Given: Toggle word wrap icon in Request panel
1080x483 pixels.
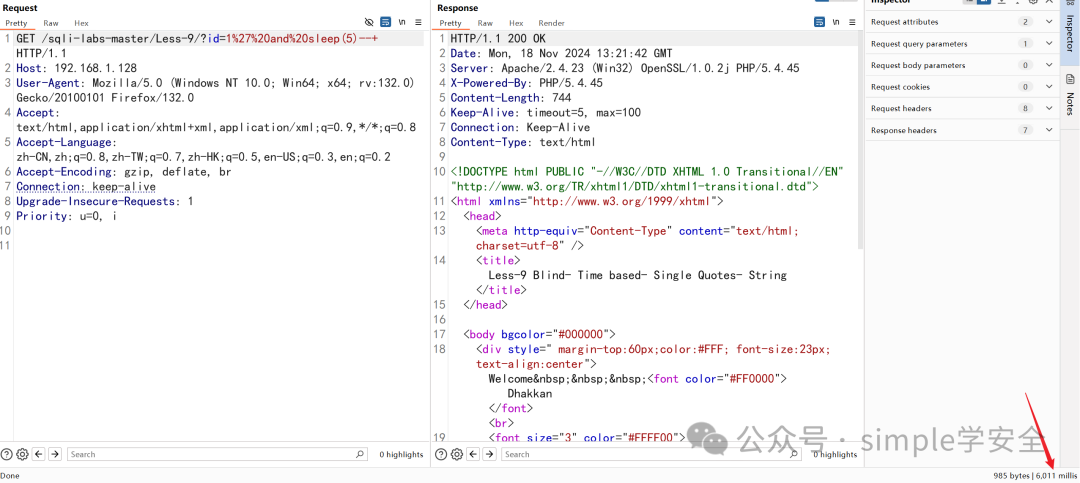Looking at the screenshot, I should pos(386,22).
